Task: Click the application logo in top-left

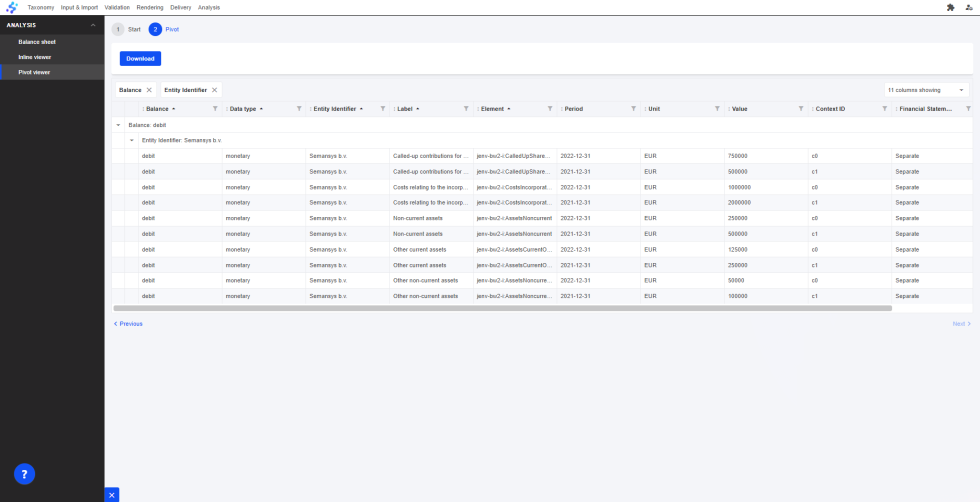Action: pyautogui.click(x=12, y=7)
